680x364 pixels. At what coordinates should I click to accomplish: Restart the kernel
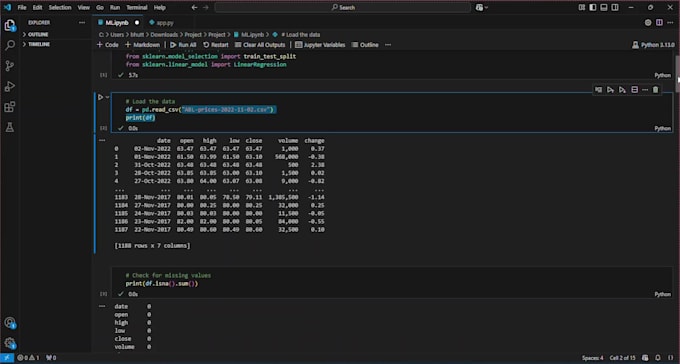(x=216, y=45)
